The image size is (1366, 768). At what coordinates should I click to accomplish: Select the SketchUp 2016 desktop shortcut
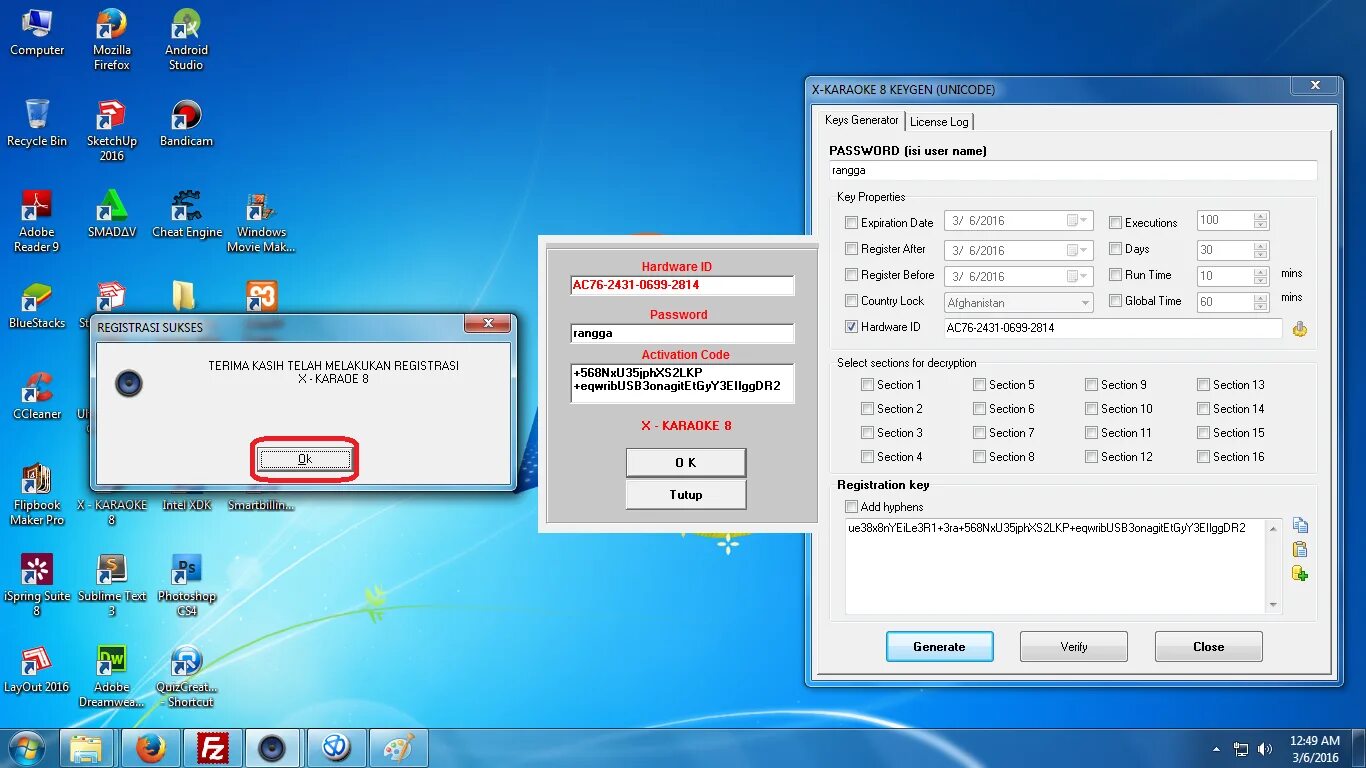[112, 130]
